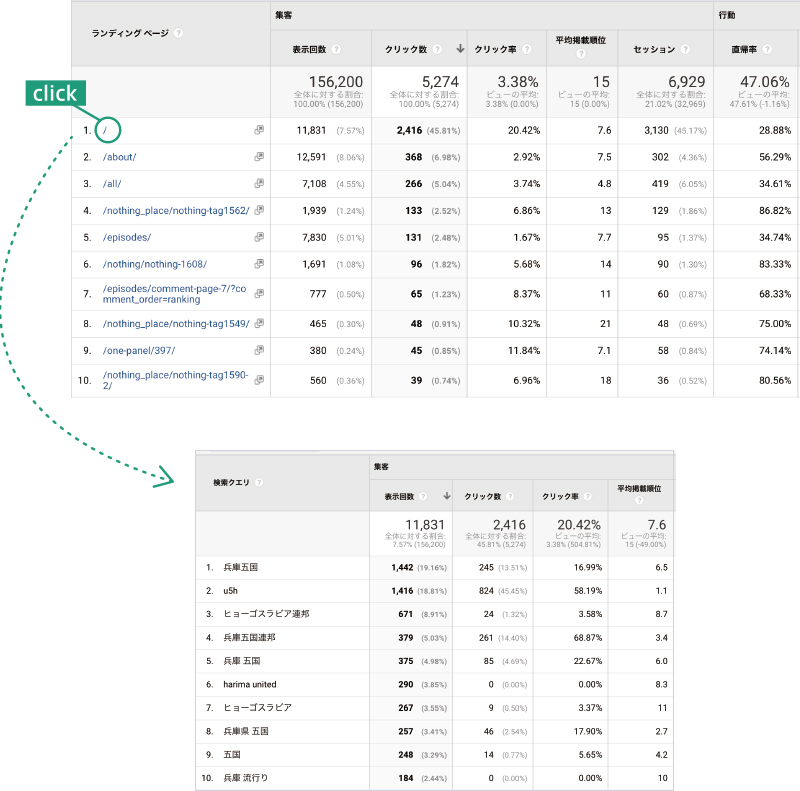Click help icon next to セッション header
The height and width of the screenshot is (791, 800).
tap(684, 49)
